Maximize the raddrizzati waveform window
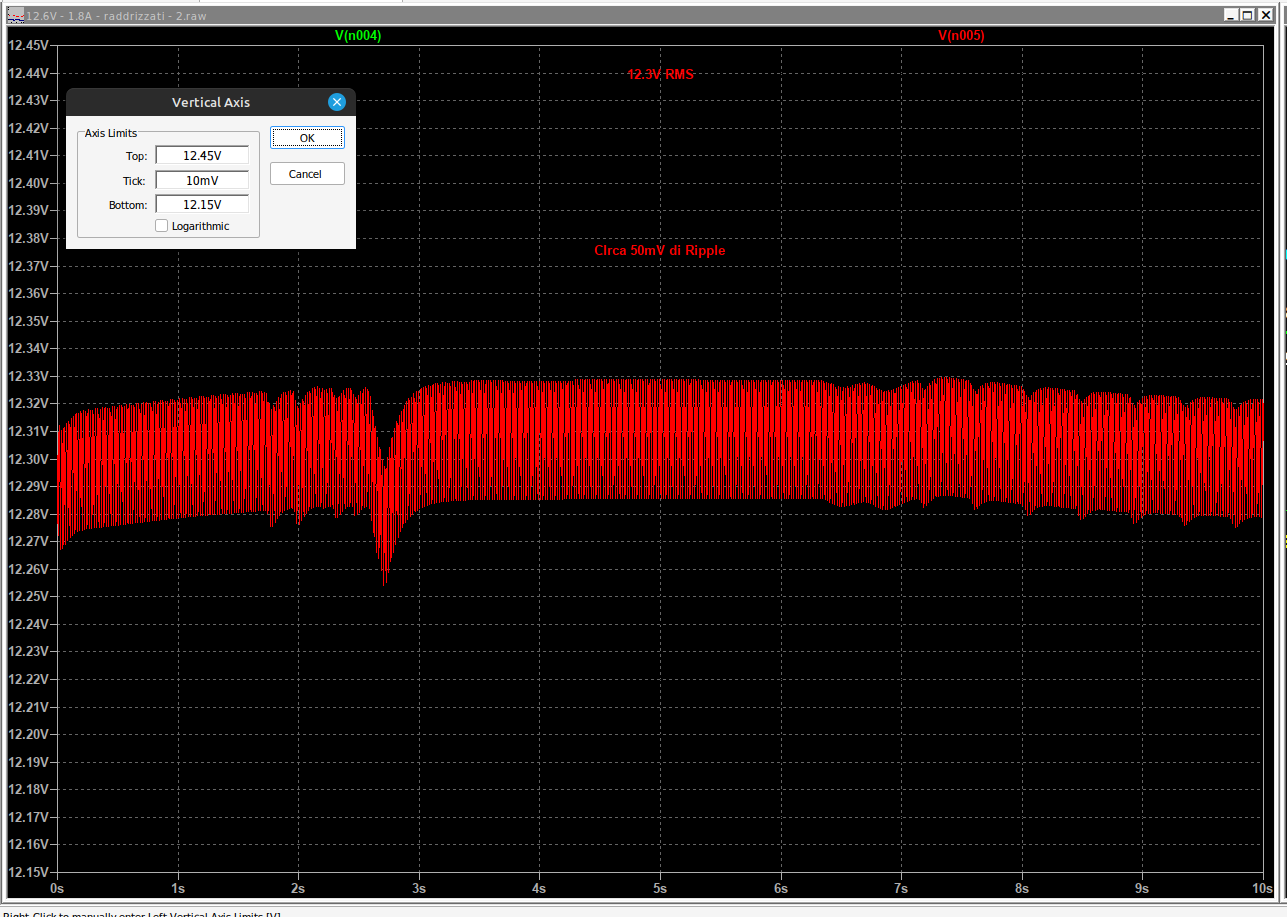The height and width of the screenshot is (917, 1287). (1247, 15)
